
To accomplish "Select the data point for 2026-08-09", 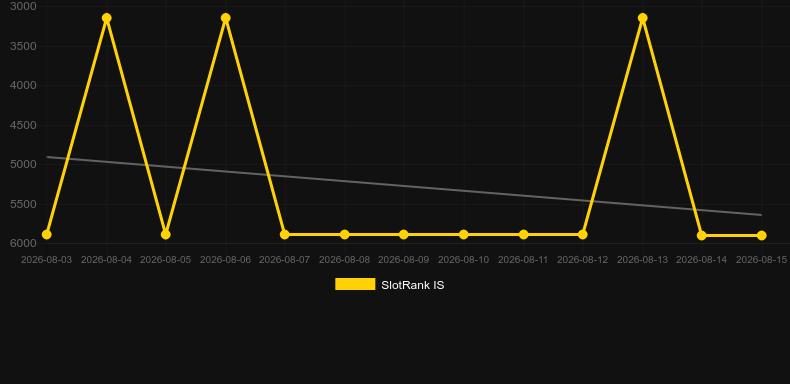I will click(x=404, y=234).
